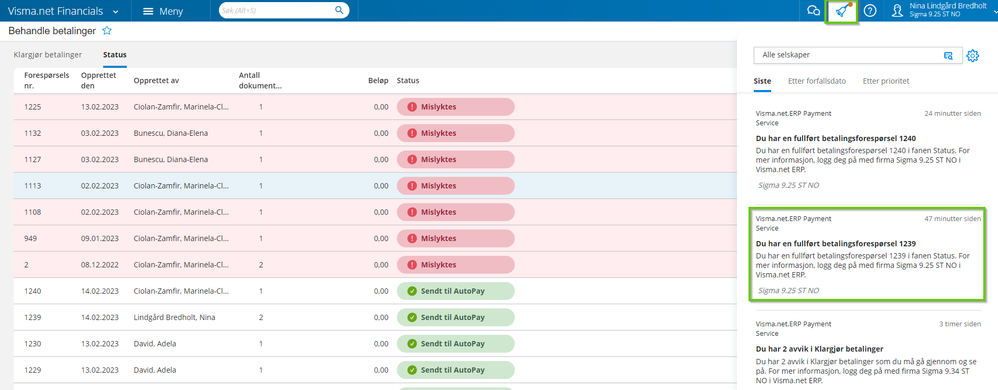
Task: Click Mislyktes status badge for request 1113
Action: pyautogui.click(x=456, y=186)
